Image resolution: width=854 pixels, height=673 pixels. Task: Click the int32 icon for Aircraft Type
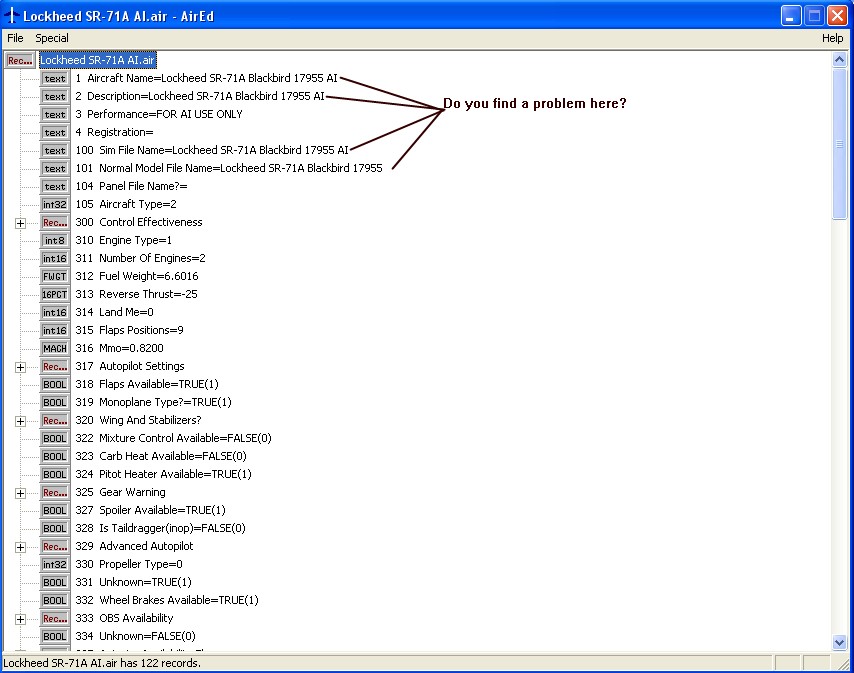pos(55,204)
